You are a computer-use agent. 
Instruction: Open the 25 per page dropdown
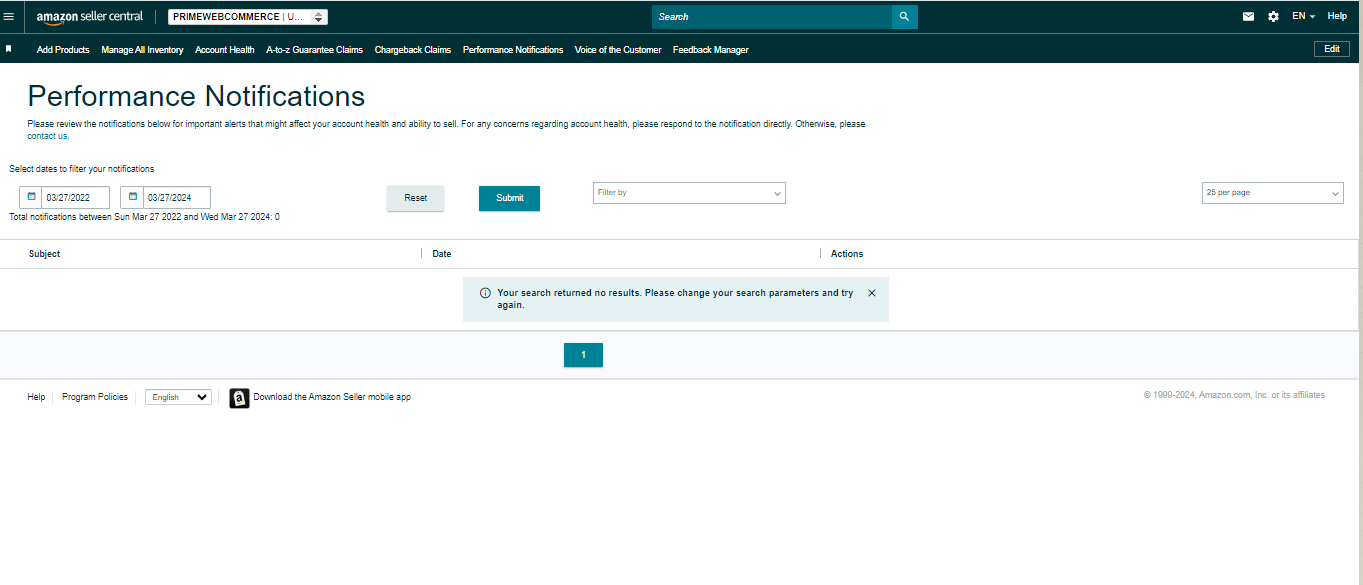(x=1272, y=193)
